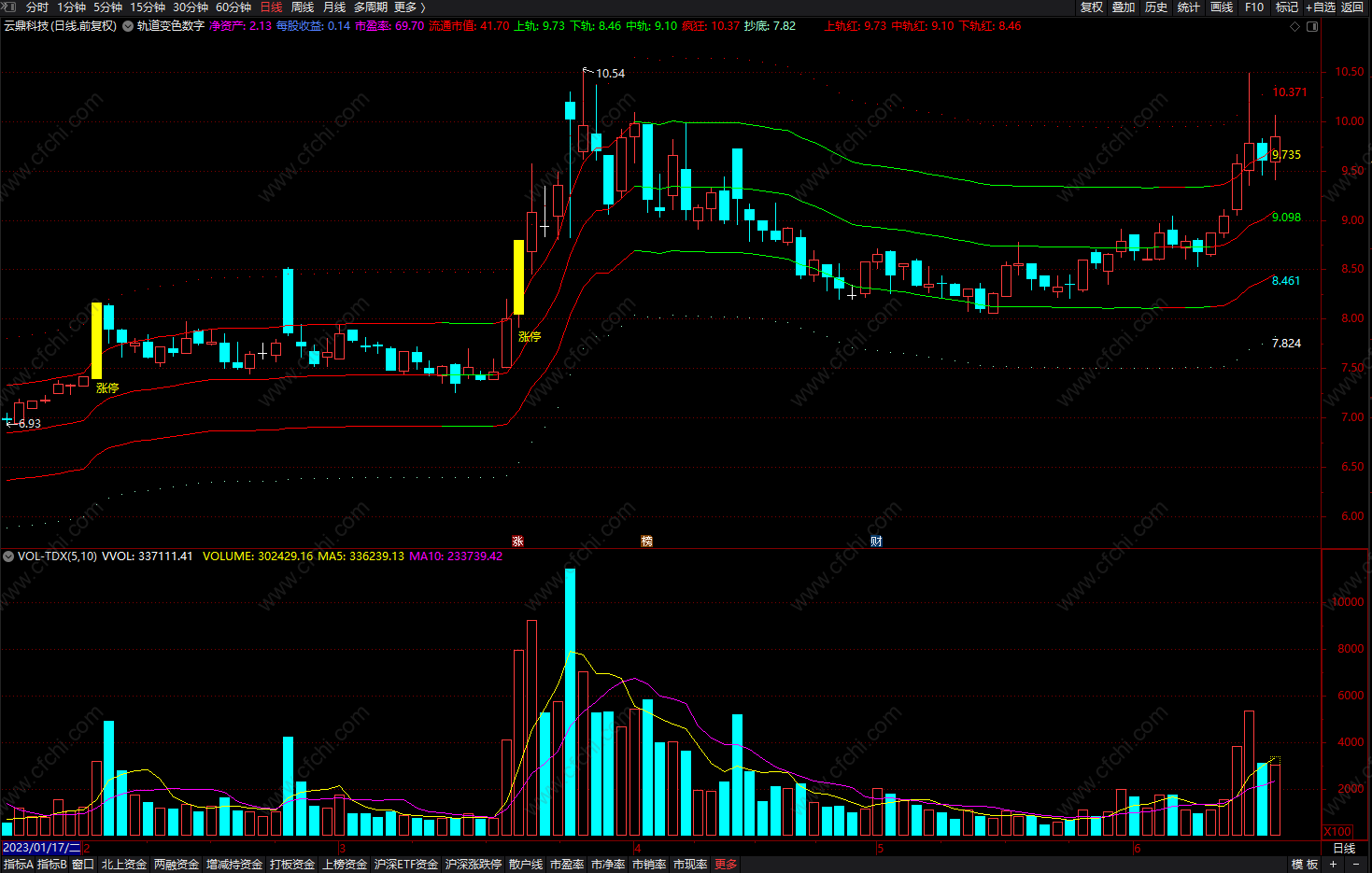Click the 涨 event marker on the chart
1372x873 pixels.
(518, 541)
